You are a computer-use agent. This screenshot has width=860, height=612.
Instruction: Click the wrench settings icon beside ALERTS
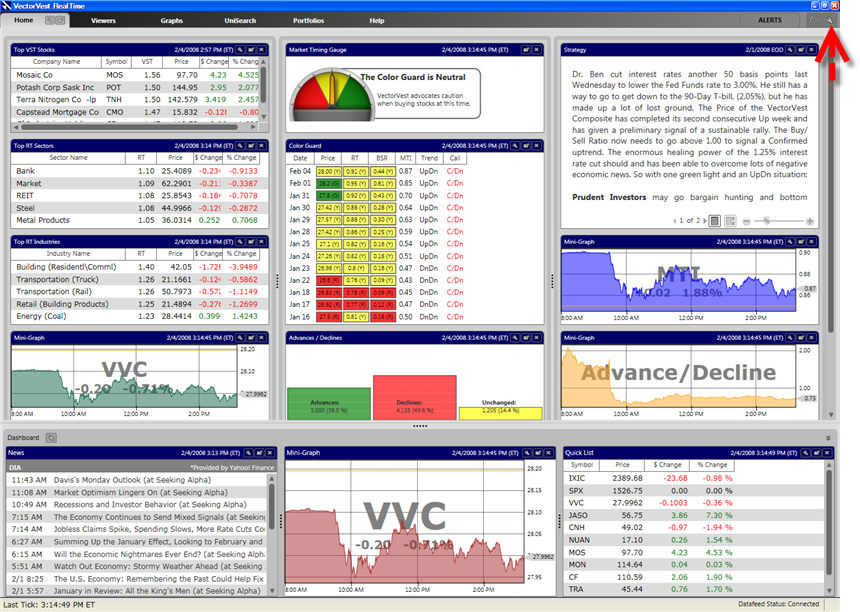coord(829,20)
